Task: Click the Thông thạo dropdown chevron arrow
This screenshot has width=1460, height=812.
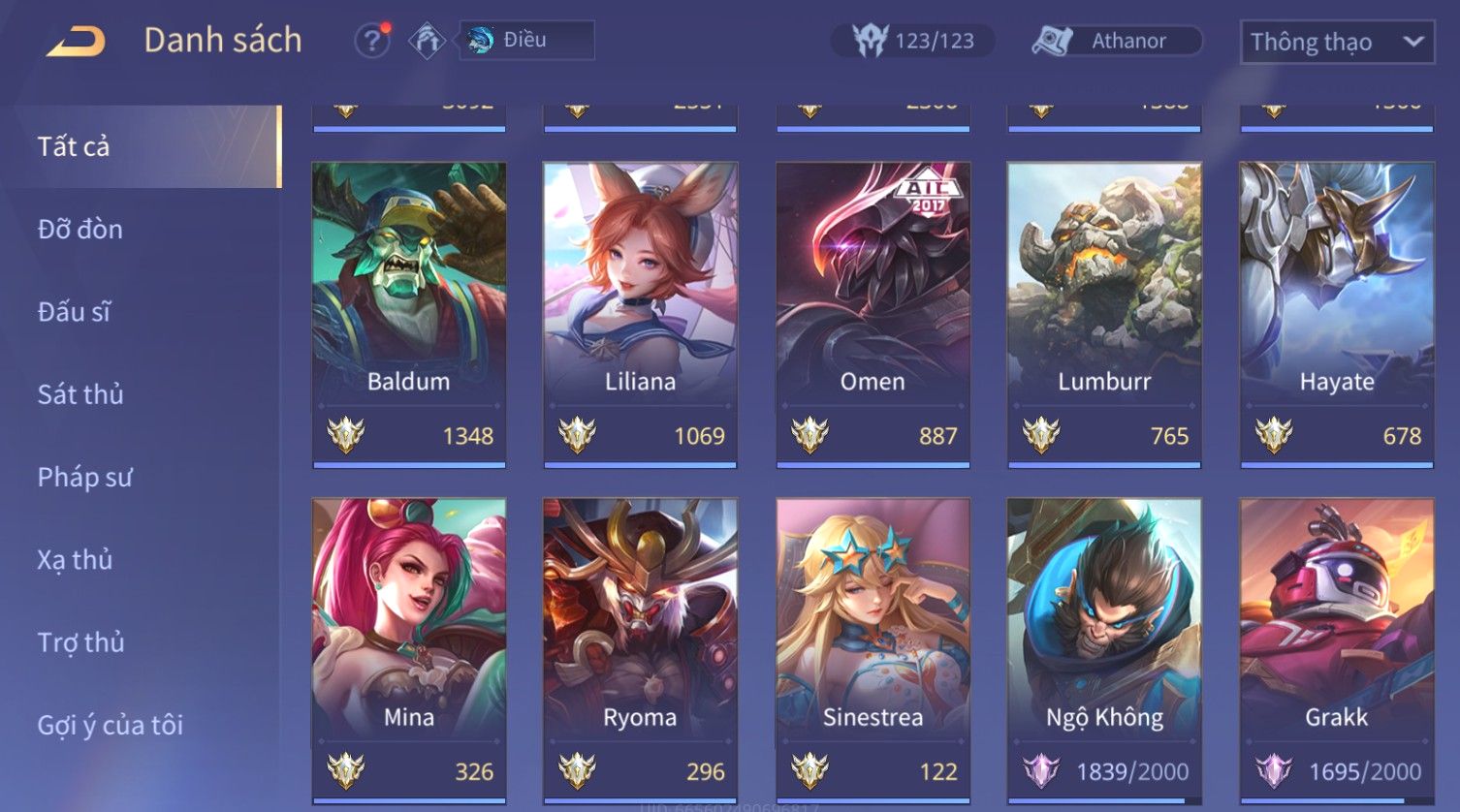Action: [x=1413, y=42]
